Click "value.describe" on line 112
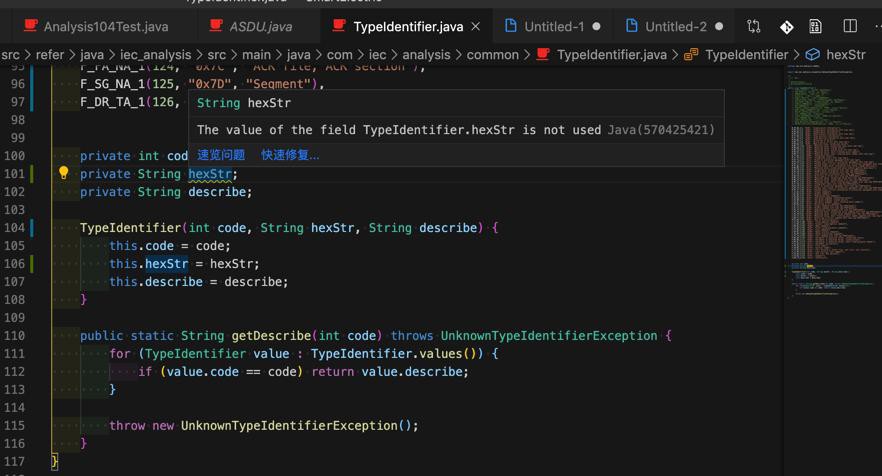Viewport: 882px width, 476px height. pyautogui.click(x=412, y=371)
